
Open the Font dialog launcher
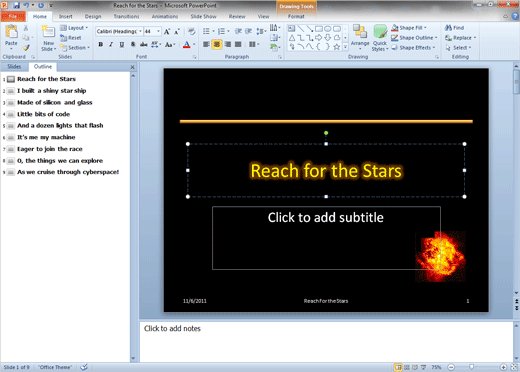click(x=194, y=57)
